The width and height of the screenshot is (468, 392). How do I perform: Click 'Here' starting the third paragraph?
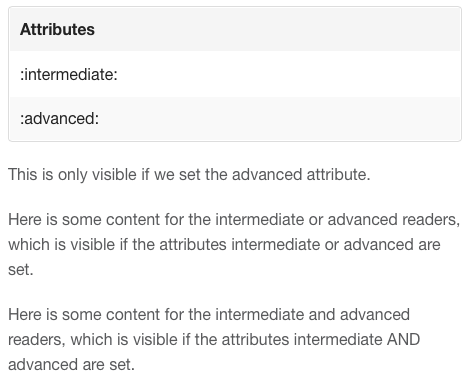click(x=25, y=314)
